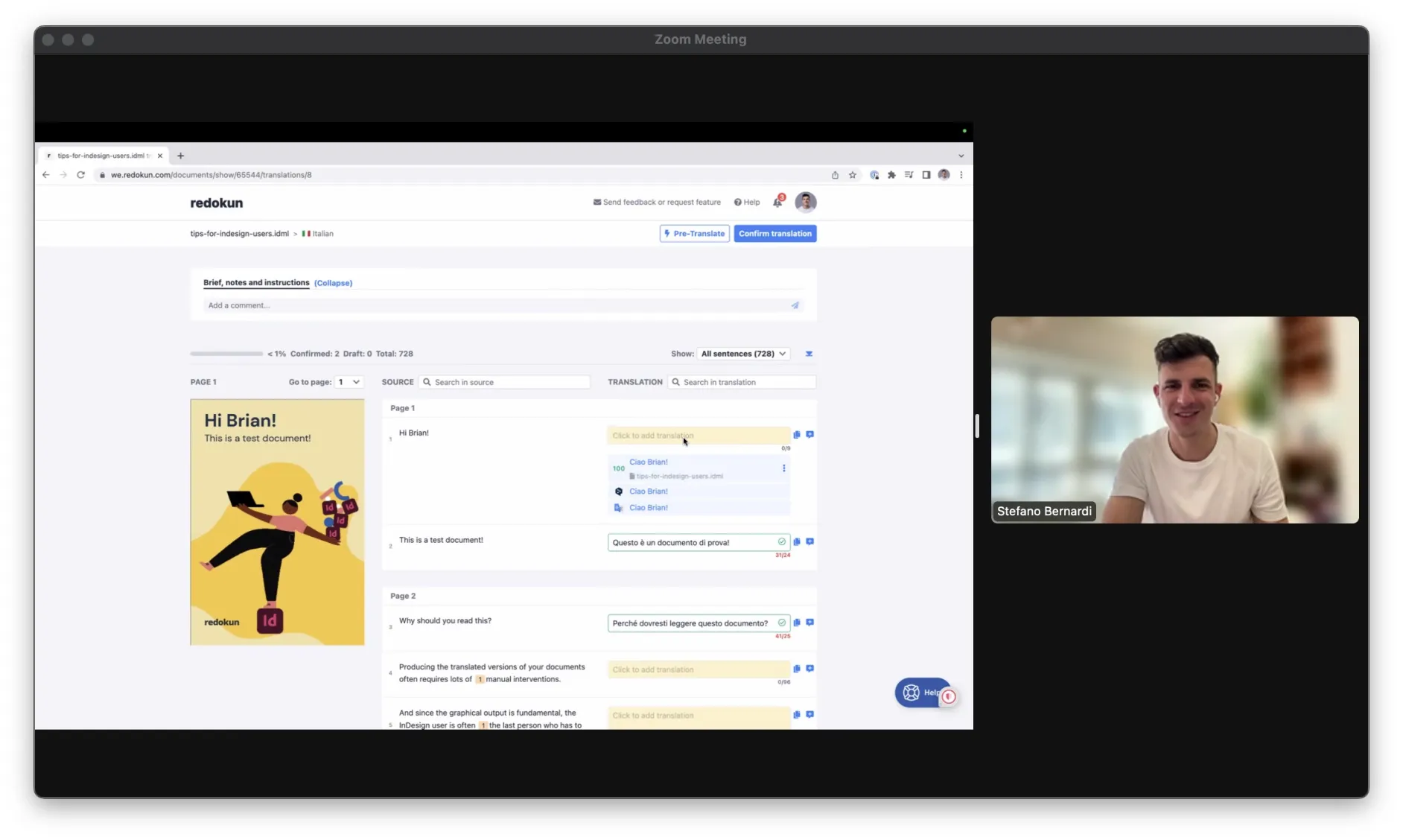
Task: Open the Go to page dropdown
Action: (349, 382)
